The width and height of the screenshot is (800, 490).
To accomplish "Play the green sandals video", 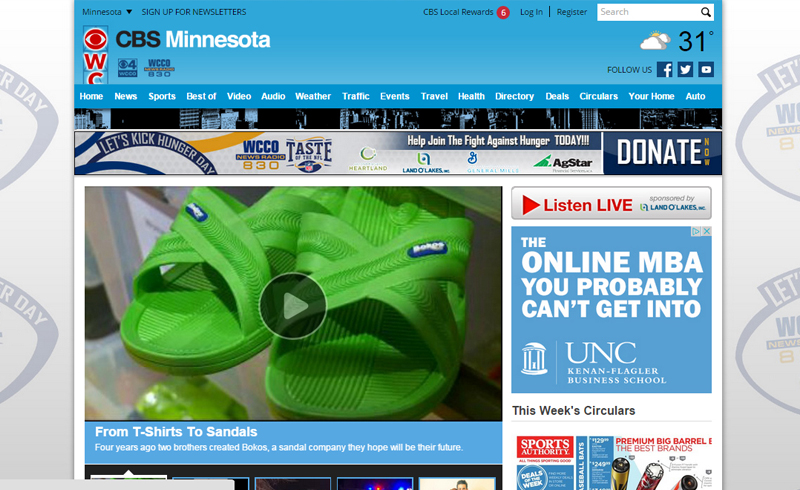I will tap(293, 305).
